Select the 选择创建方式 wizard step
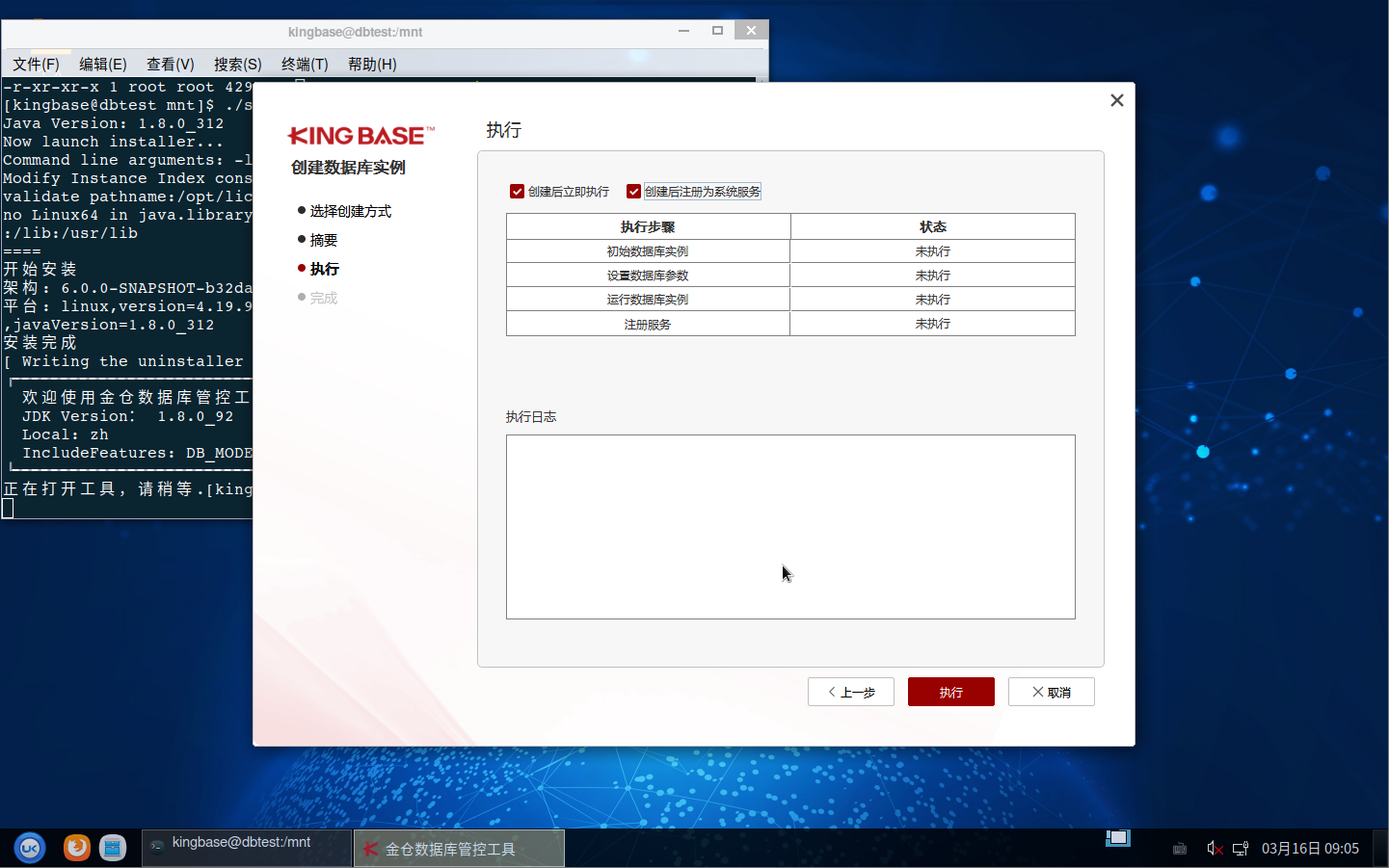Viewport: 1389px width, 868px height. tap(350, 211)
